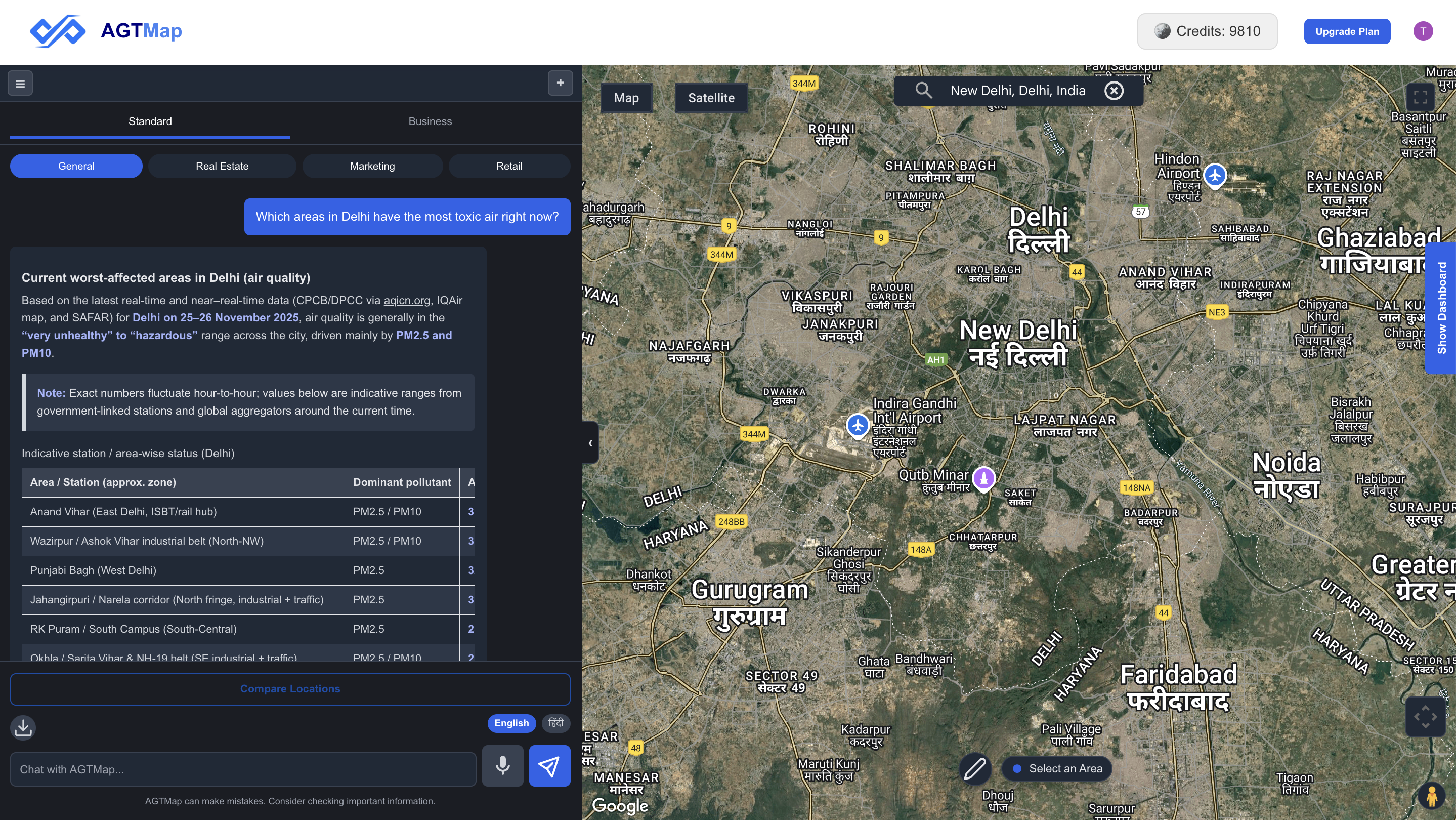Click the map search magnifier icon

click(924, 91)
